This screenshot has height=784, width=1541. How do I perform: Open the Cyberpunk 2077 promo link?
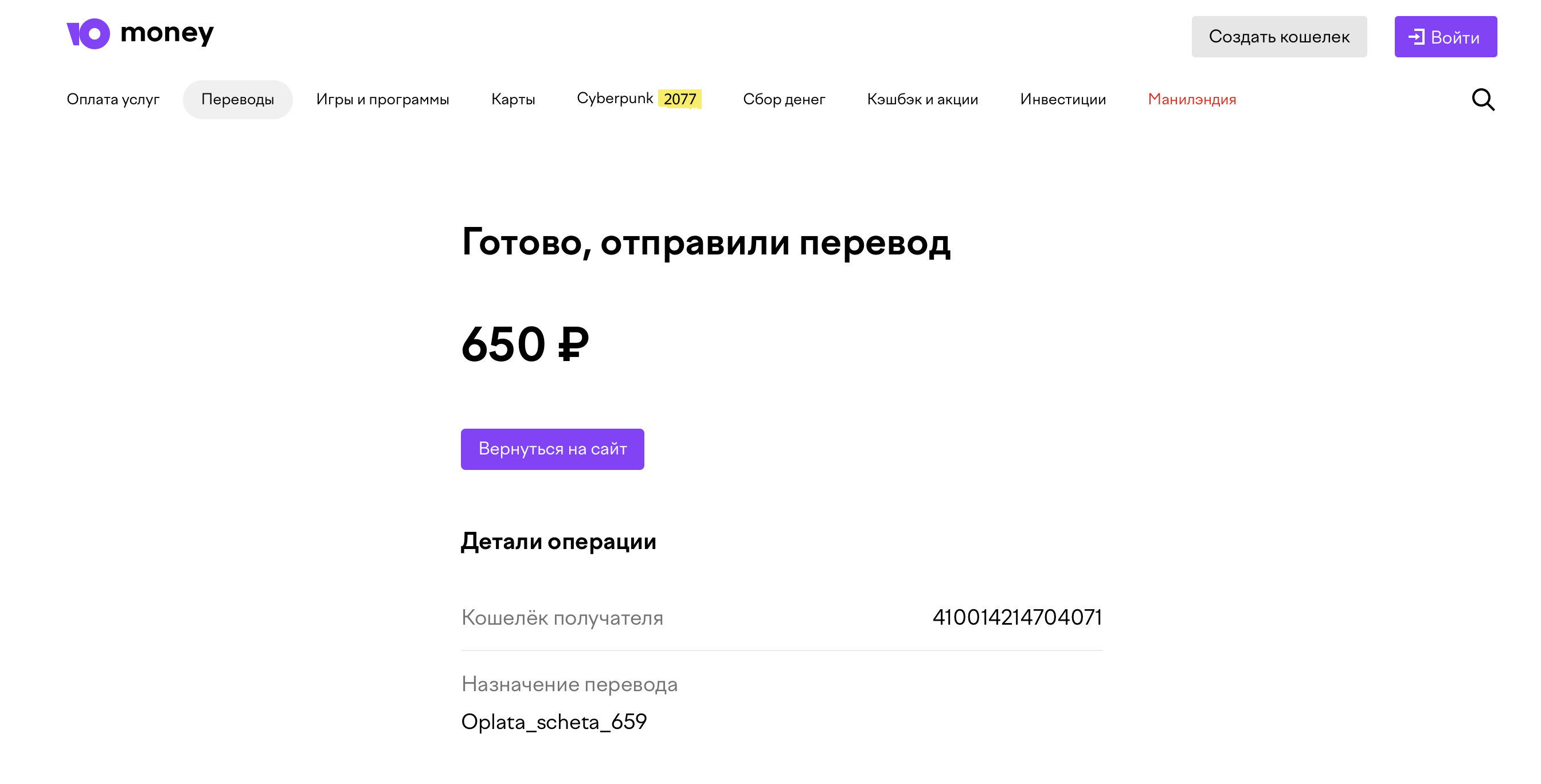click(x=639, y=99)
